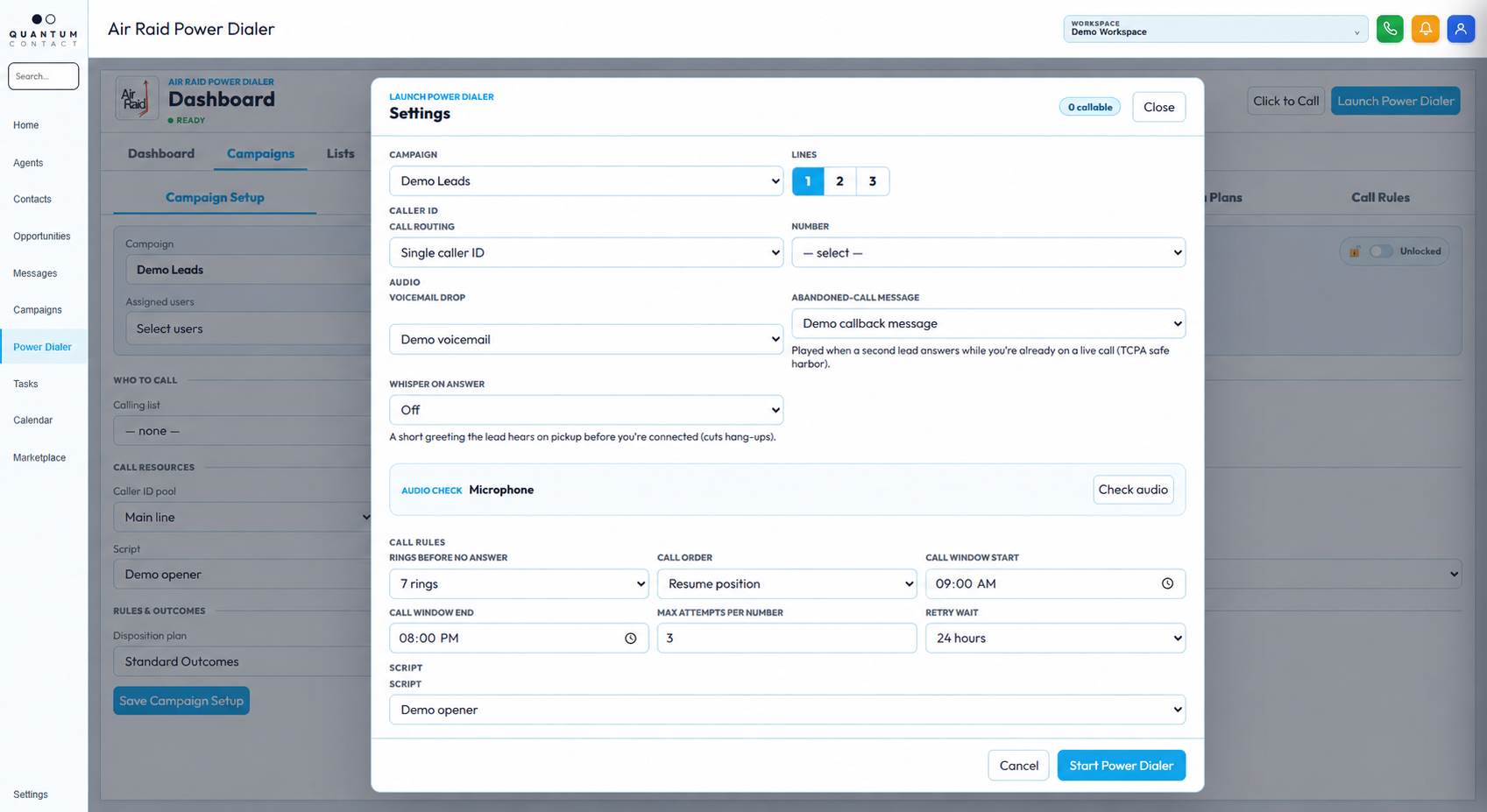Click the Start Power Dialer button
1487x812 pixels.
1121,766
